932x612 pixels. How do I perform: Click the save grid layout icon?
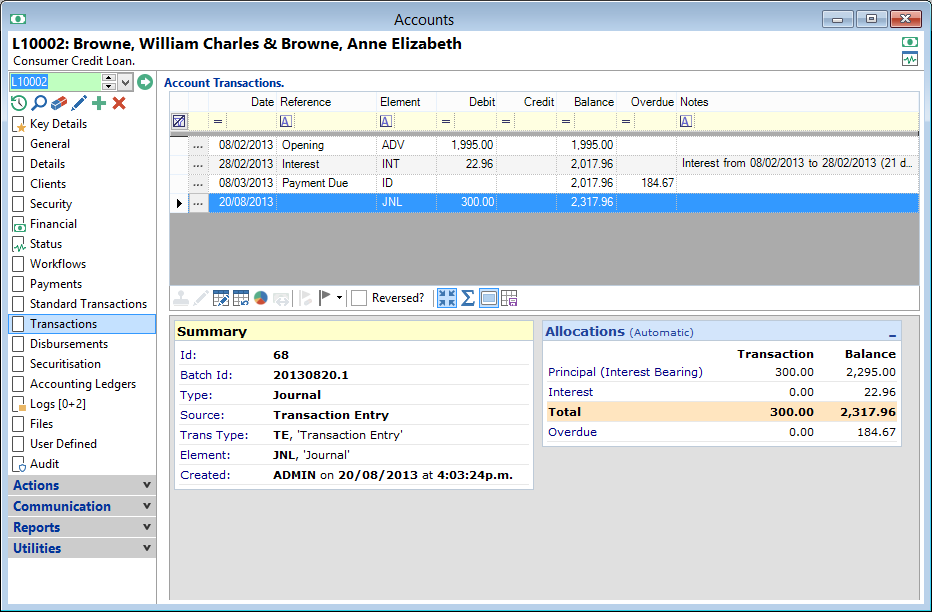pyautogui.click(x=509, y=298)
